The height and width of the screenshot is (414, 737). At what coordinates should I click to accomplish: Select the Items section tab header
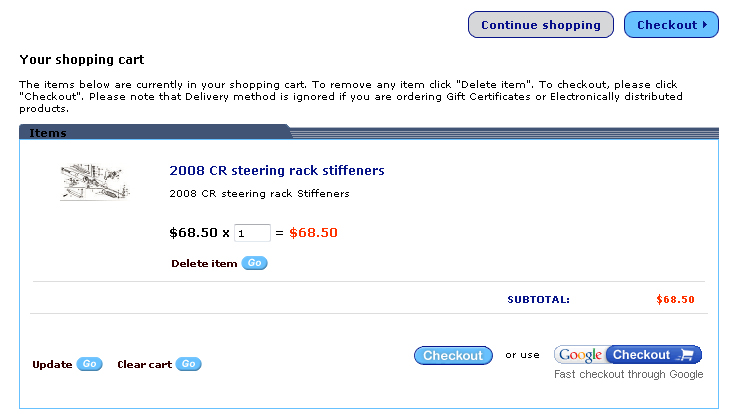[48, 133]
